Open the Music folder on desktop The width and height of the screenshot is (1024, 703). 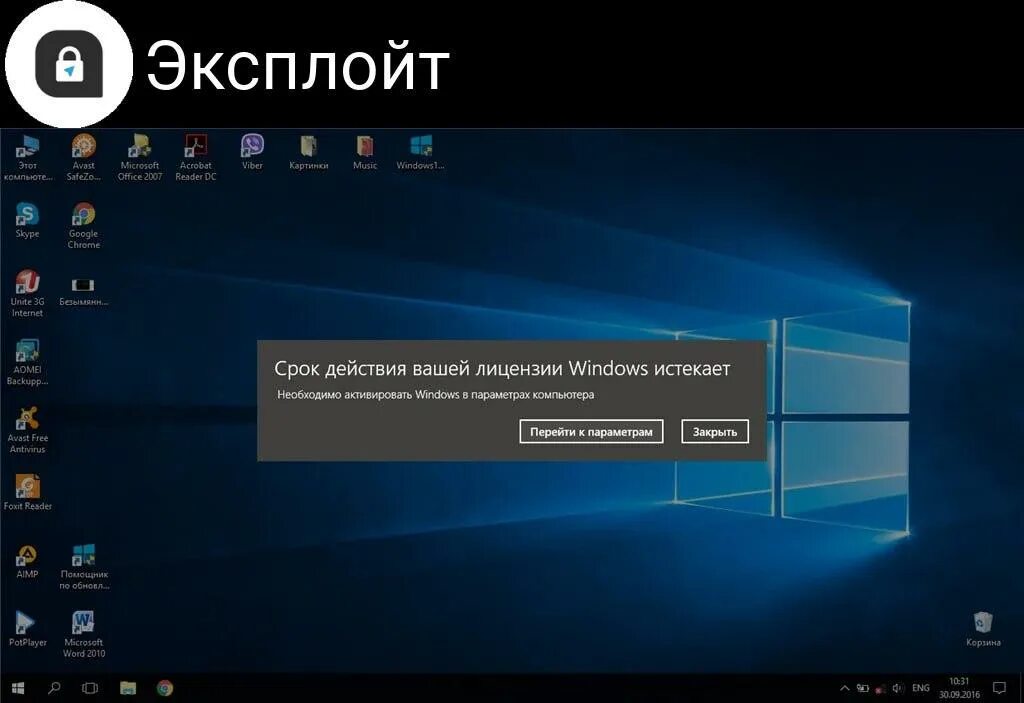365,152
